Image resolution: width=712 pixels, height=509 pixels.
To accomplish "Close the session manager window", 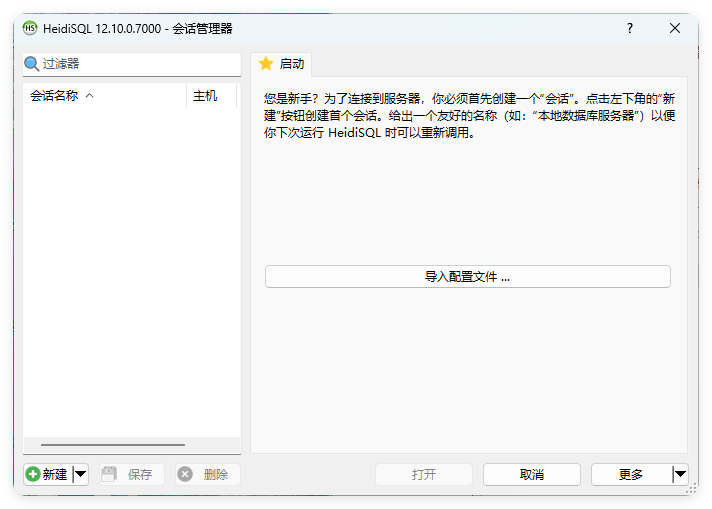I will 675,28.
